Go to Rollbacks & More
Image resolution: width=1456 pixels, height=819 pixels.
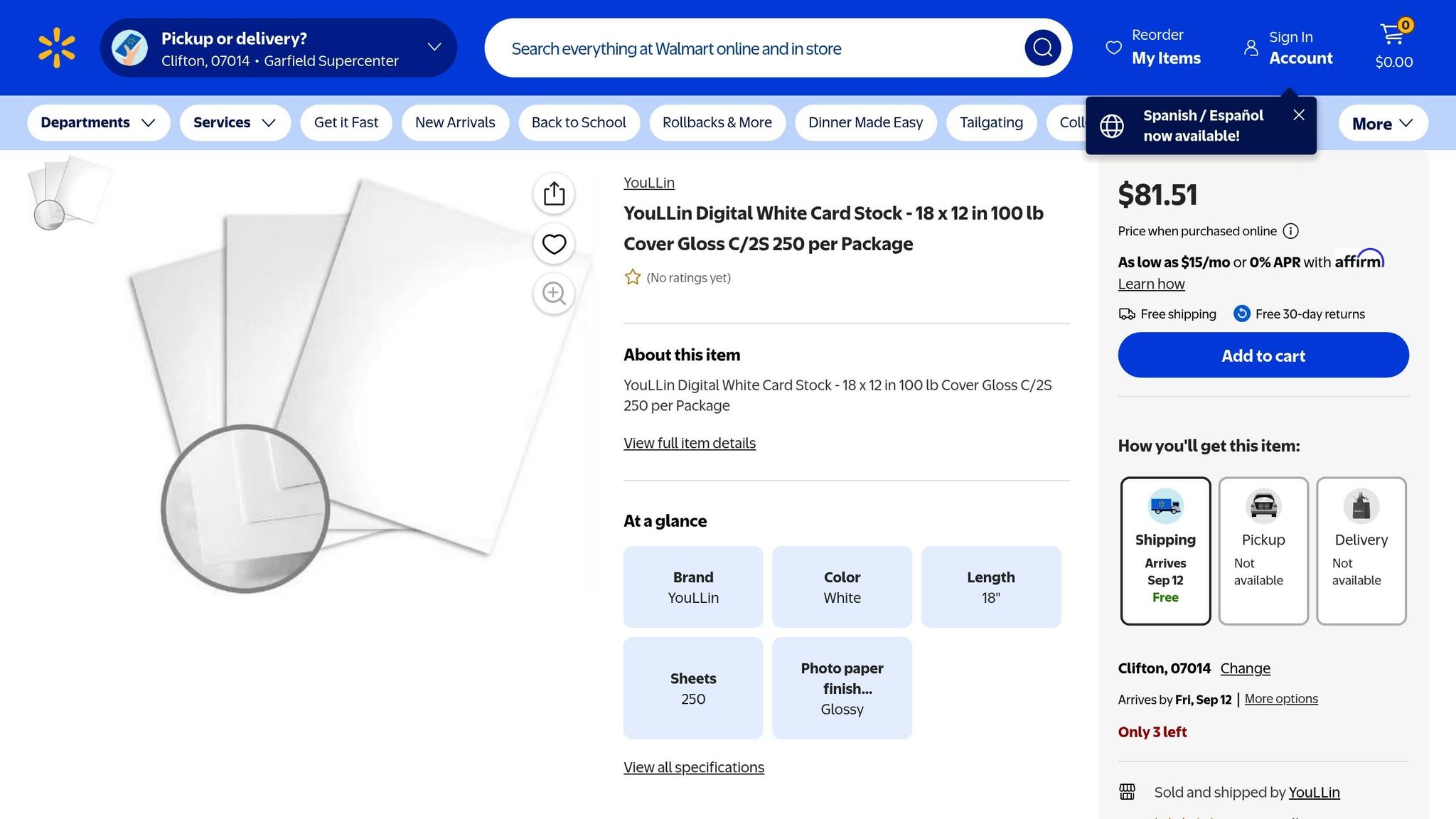pyautogui.click(x=717, y=122)
